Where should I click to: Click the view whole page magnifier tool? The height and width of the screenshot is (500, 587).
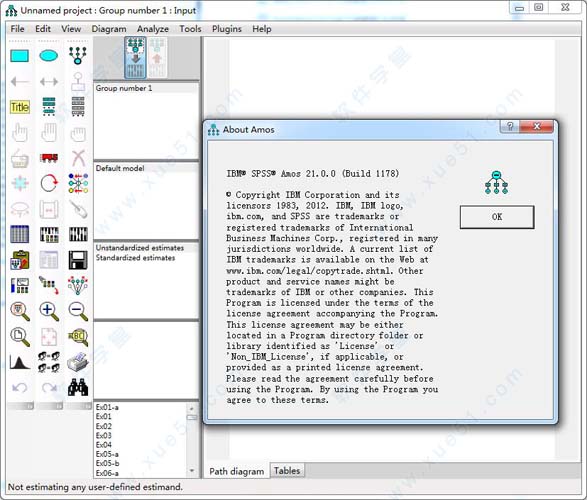[x=19, y=337]
